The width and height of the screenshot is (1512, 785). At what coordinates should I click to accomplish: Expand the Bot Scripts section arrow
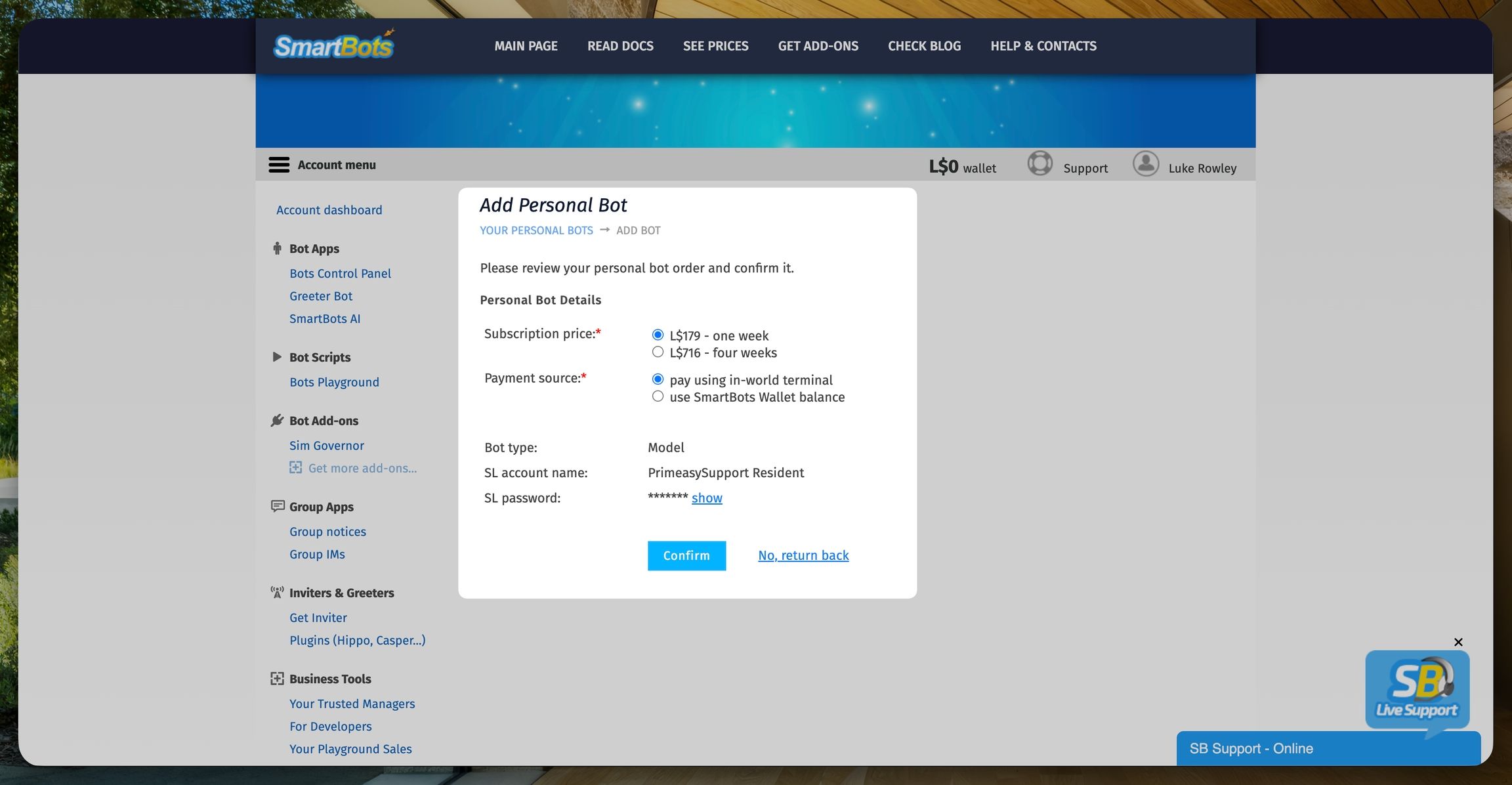(277, 357)
